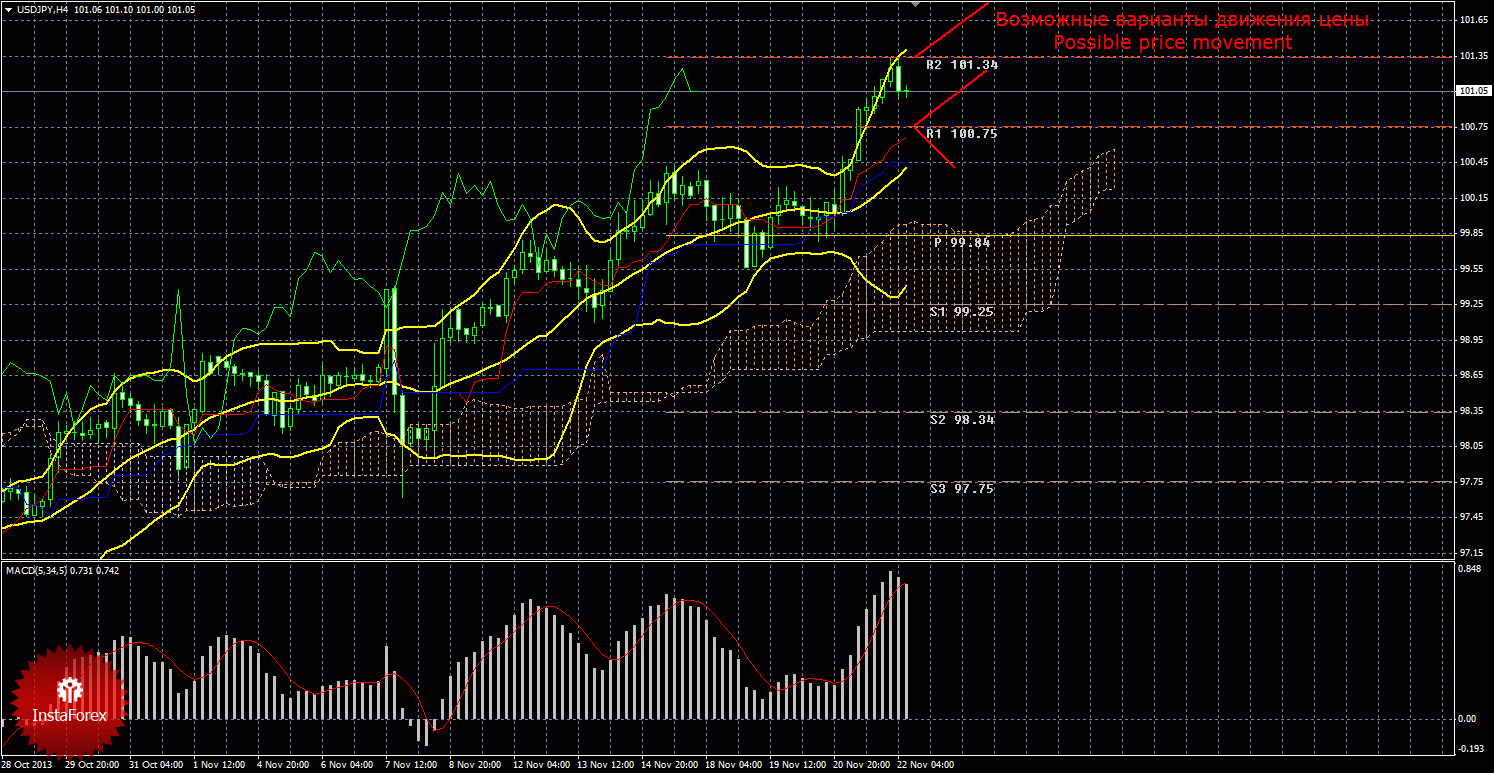Click the S2 98.34 support label
The width and height of the screenshot is (1494, 773).
tap(962, 420)
